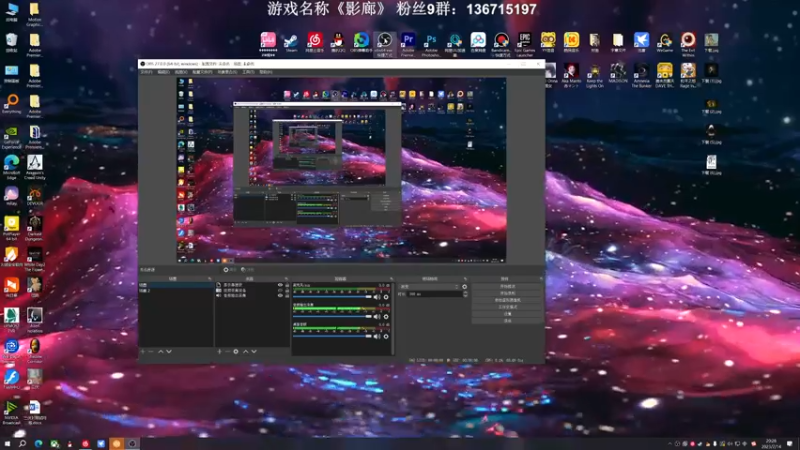Move source down in the Sources panel
This screenshot has height=450, width=800.
point(254,352)
